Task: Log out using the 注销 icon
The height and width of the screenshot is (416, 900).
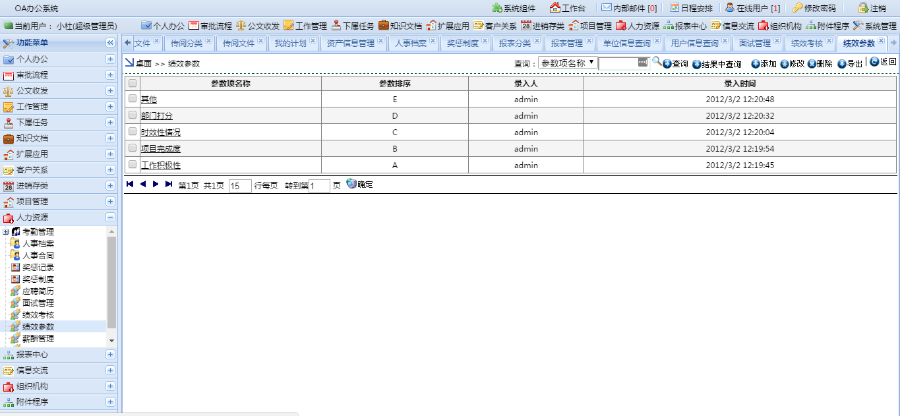Action: [863, 8]
